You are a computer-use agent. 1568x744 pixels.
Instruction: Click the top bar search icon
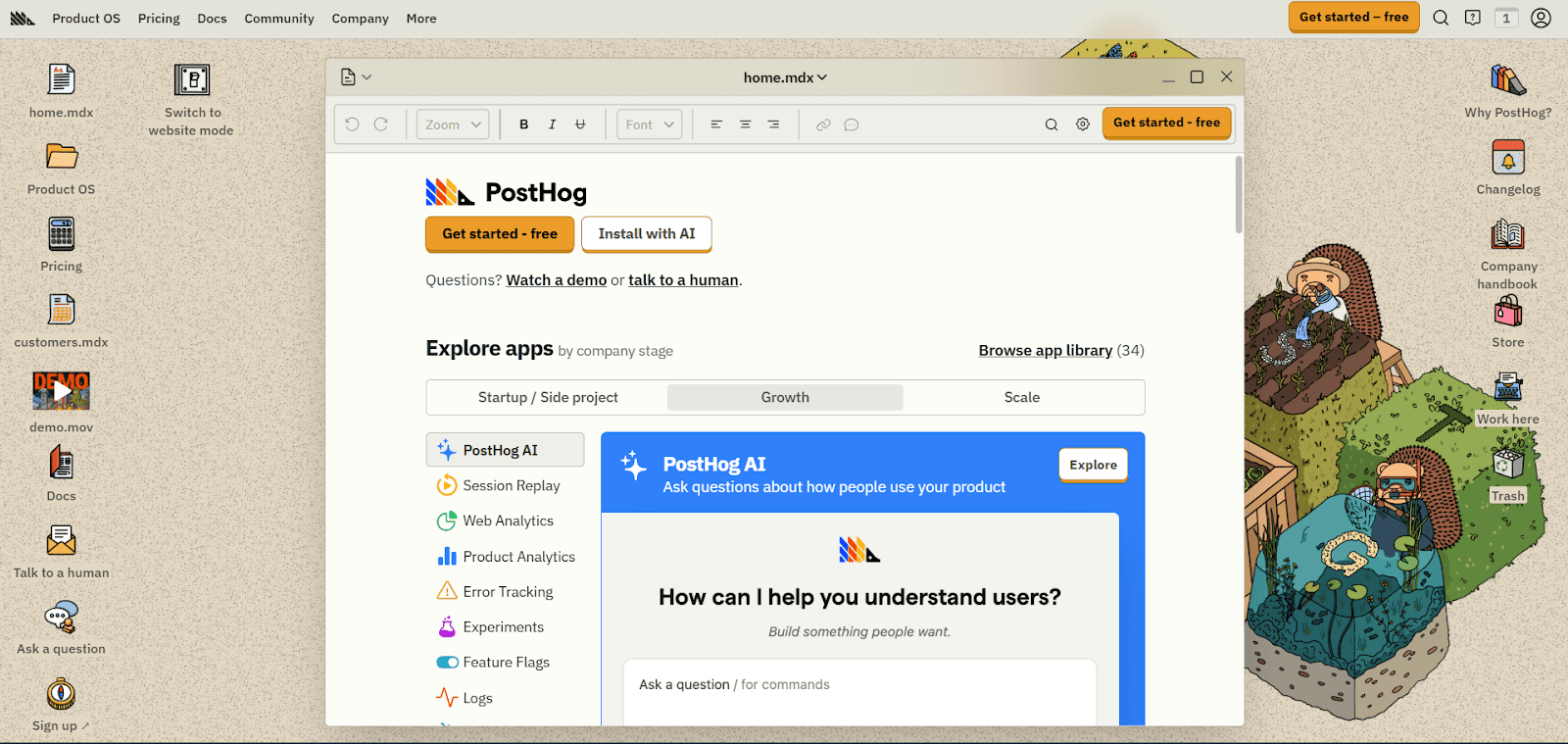coord(1441,18)
